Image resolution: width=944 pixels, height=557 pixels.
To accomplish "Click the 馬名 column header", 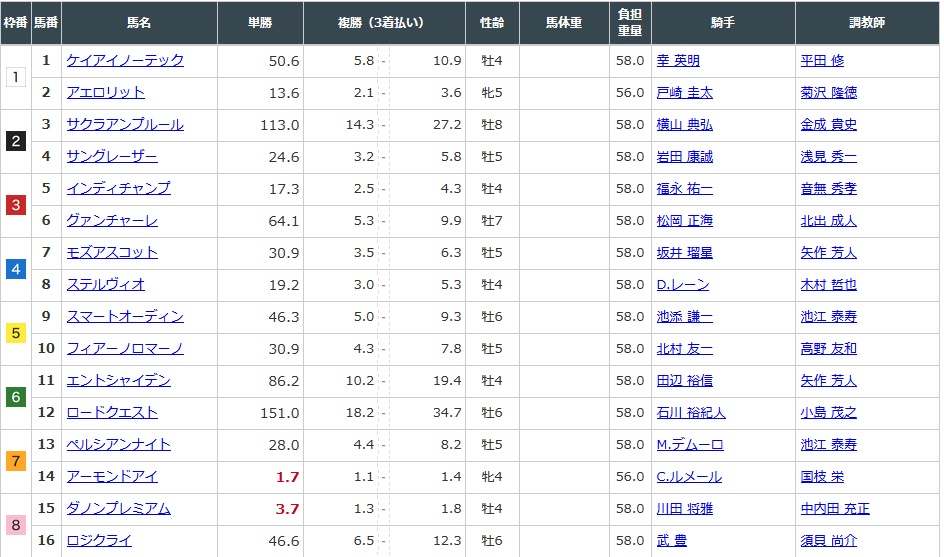I will (139, 22).
